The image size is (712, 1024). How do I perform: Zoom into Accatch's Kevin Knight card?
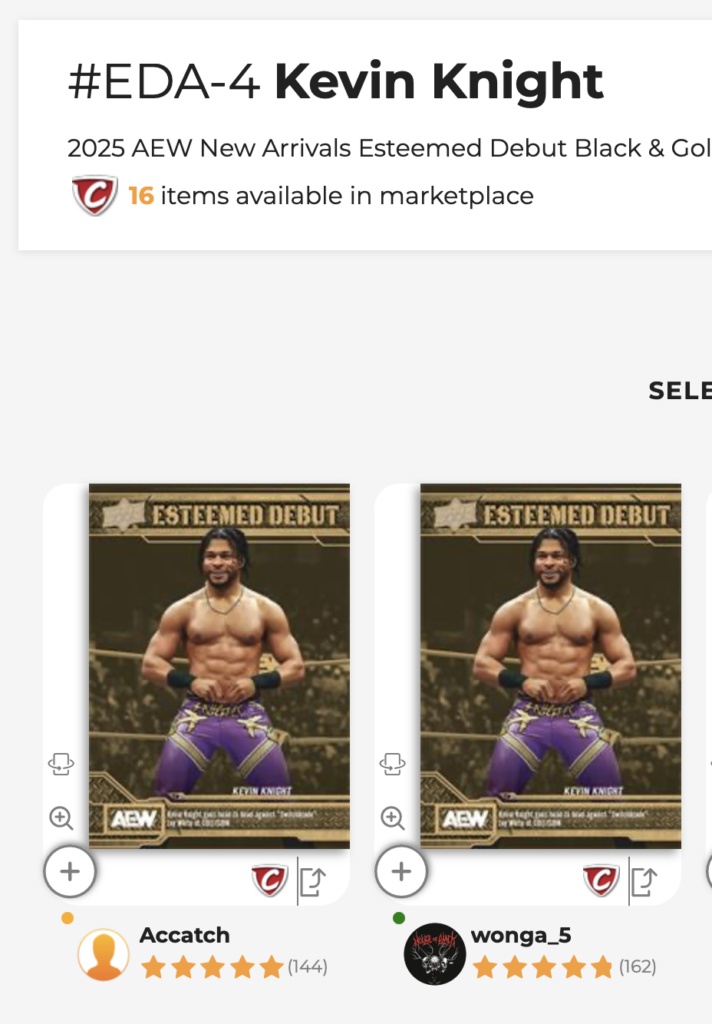[61, 819]
